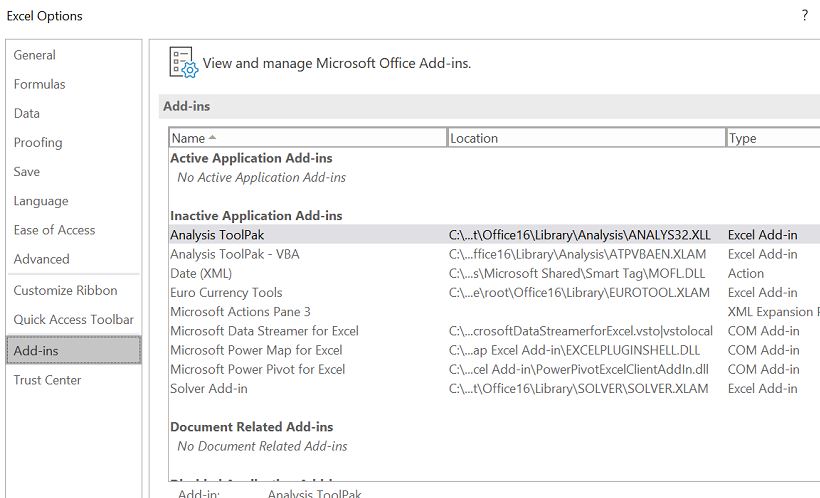Click the PowerPivotExcelClientAddIn.dll location
The image size is (820, 498).
pyautogui.click(x=579, y=369)
